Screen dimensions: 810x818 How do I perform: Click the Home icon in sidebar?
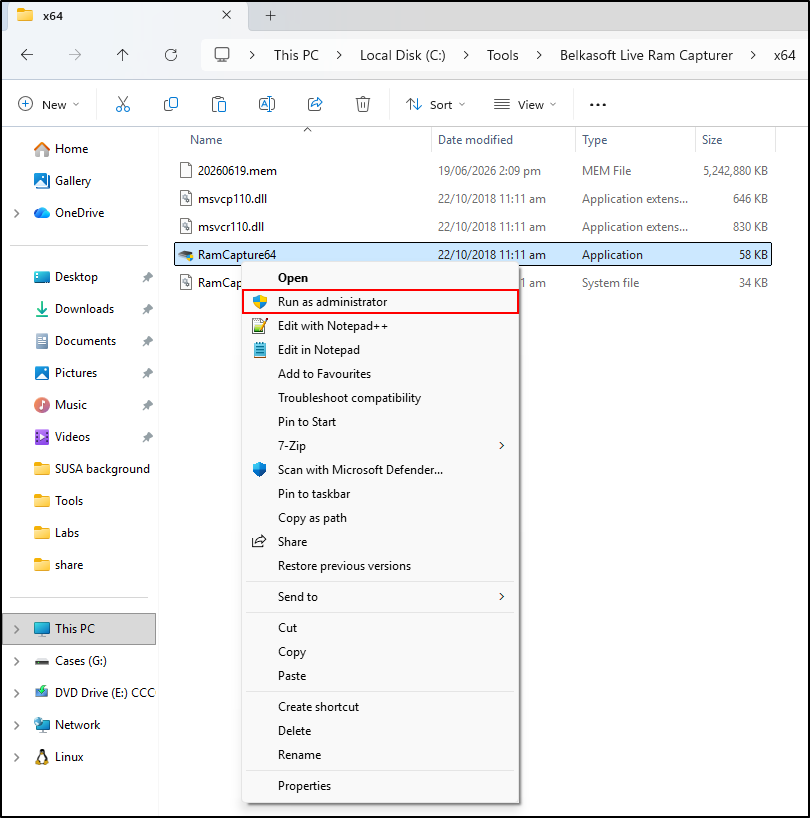pos(42,149)
